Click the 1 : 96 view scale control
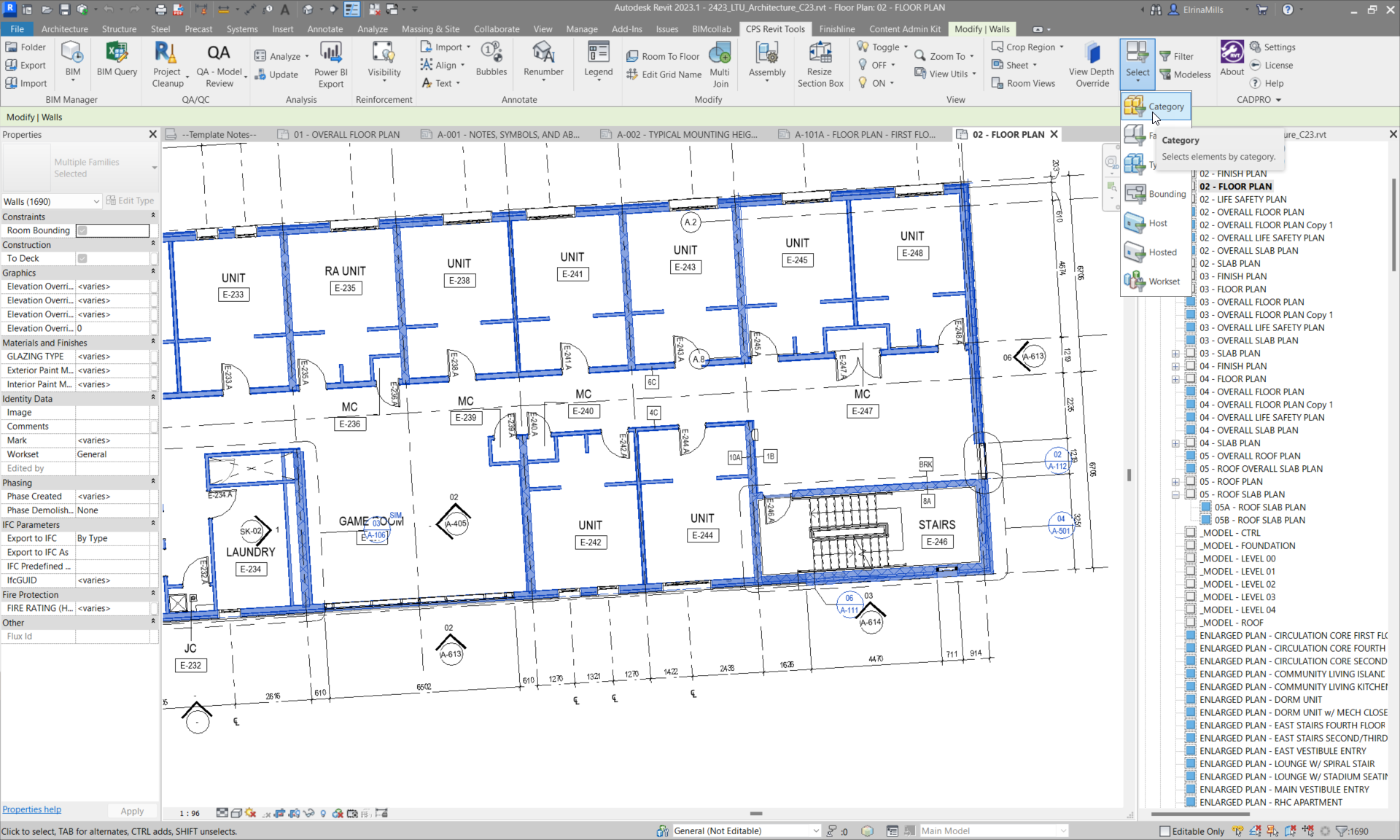Viewport: 1400px width, 840px height. tap(190, 813)
